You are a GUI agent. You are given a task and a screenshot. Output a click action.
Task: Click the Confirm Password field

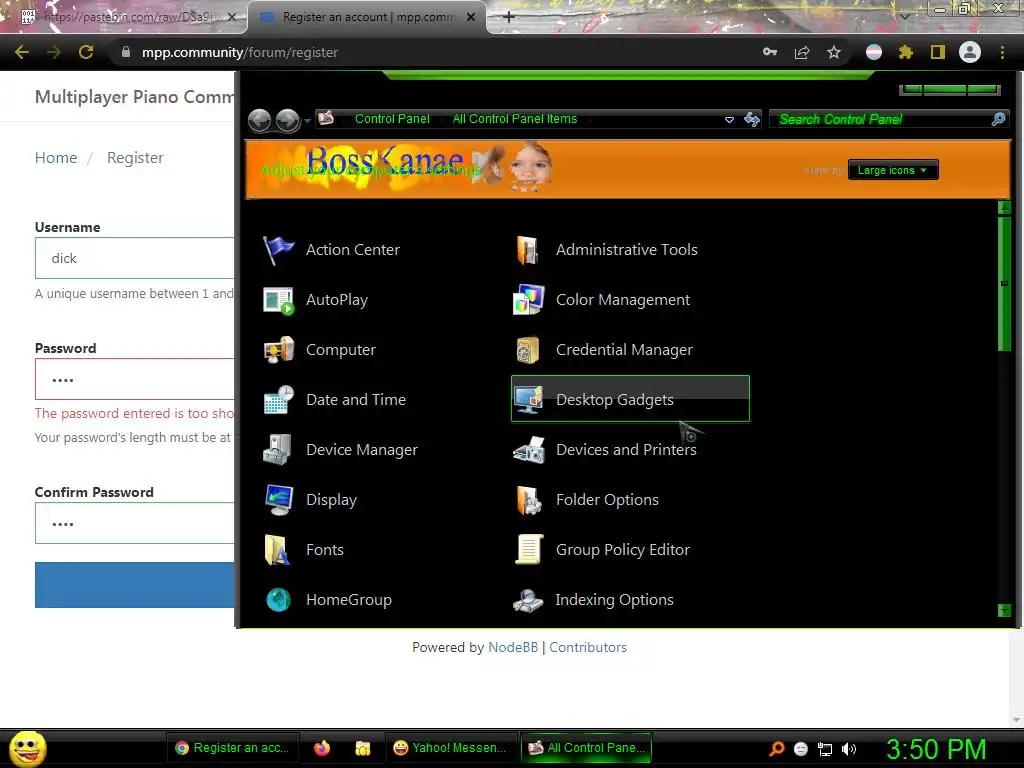(x=135, y=523)
